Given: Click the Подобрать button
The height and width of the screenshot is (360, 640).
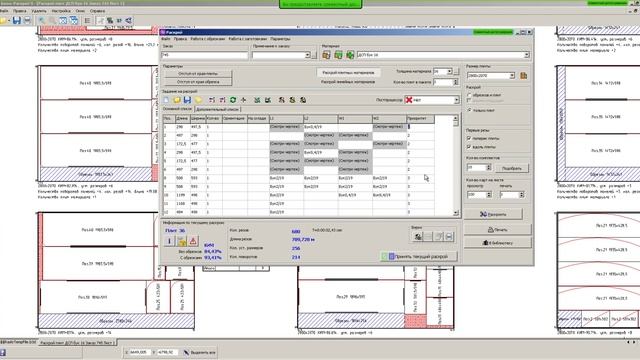Looking at the screenshot, I should click(x=512, y=168).
